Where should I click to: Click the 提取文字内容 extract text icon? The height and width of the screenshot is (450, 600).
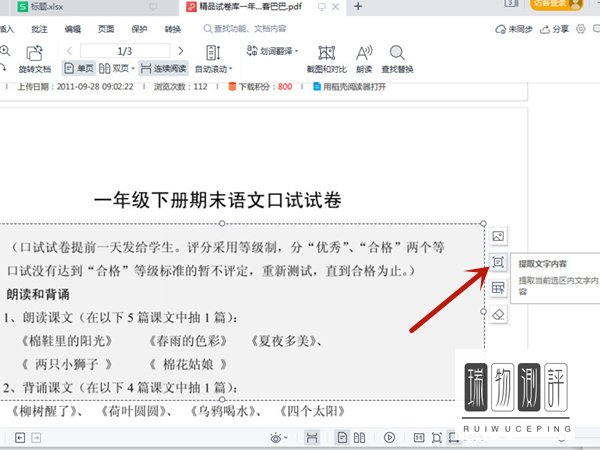(498, 262)
